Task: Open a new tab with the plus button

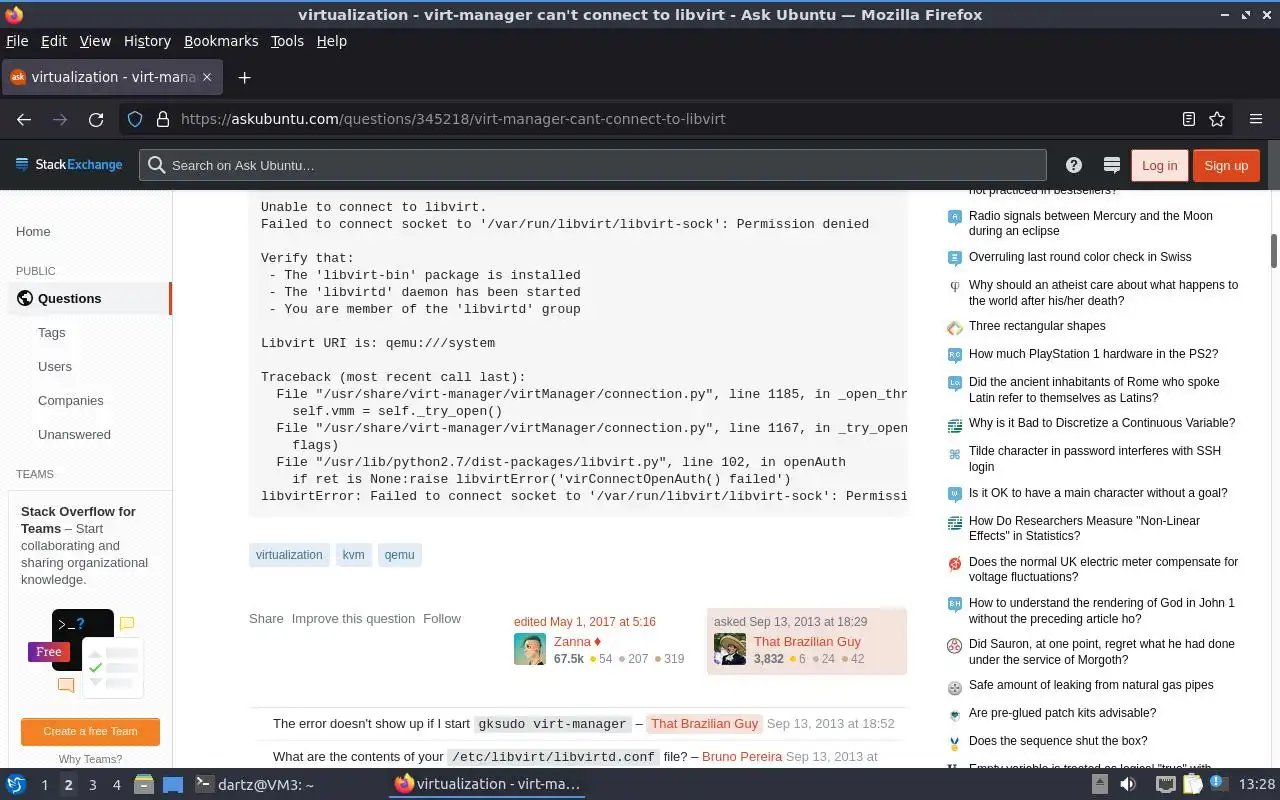Action: [244, 77]
